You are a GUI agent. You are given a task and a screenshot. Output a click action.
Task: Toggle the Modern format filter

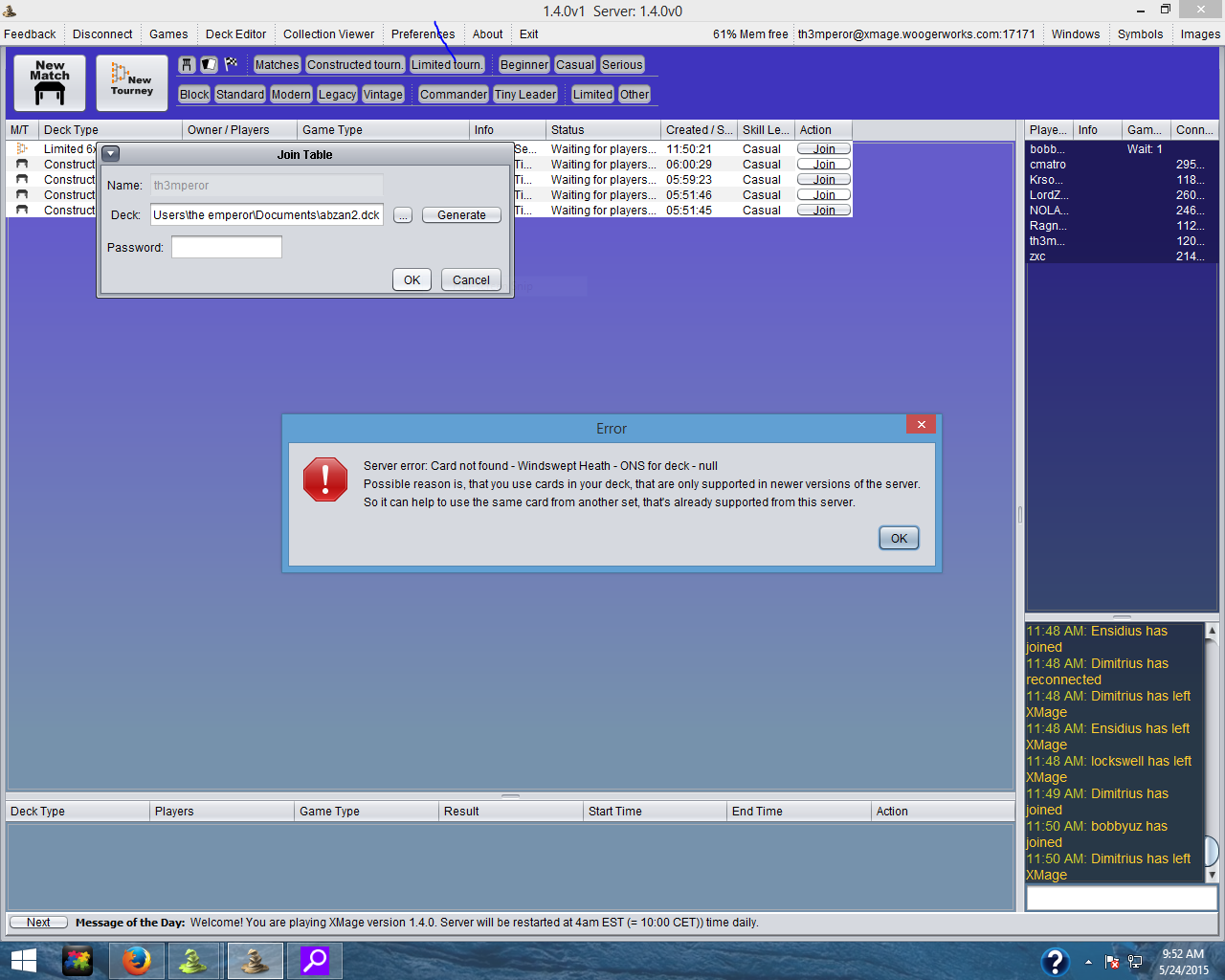point(291,95)
